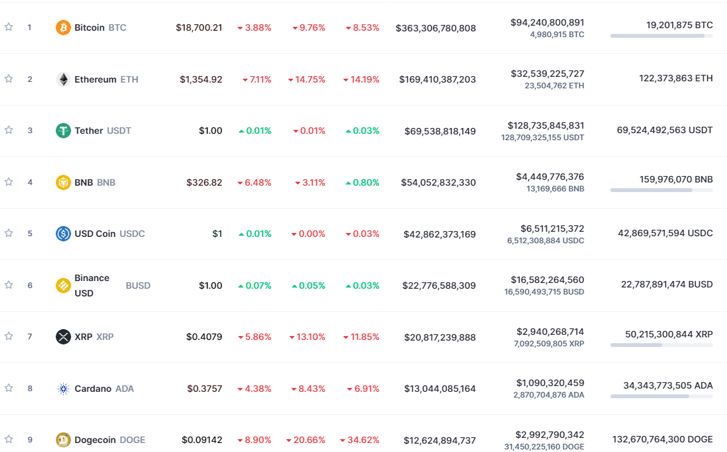Screen dimensions: 727x452
Task: Click the USD Coin blue logo icon
Action: tap(63, 233)
